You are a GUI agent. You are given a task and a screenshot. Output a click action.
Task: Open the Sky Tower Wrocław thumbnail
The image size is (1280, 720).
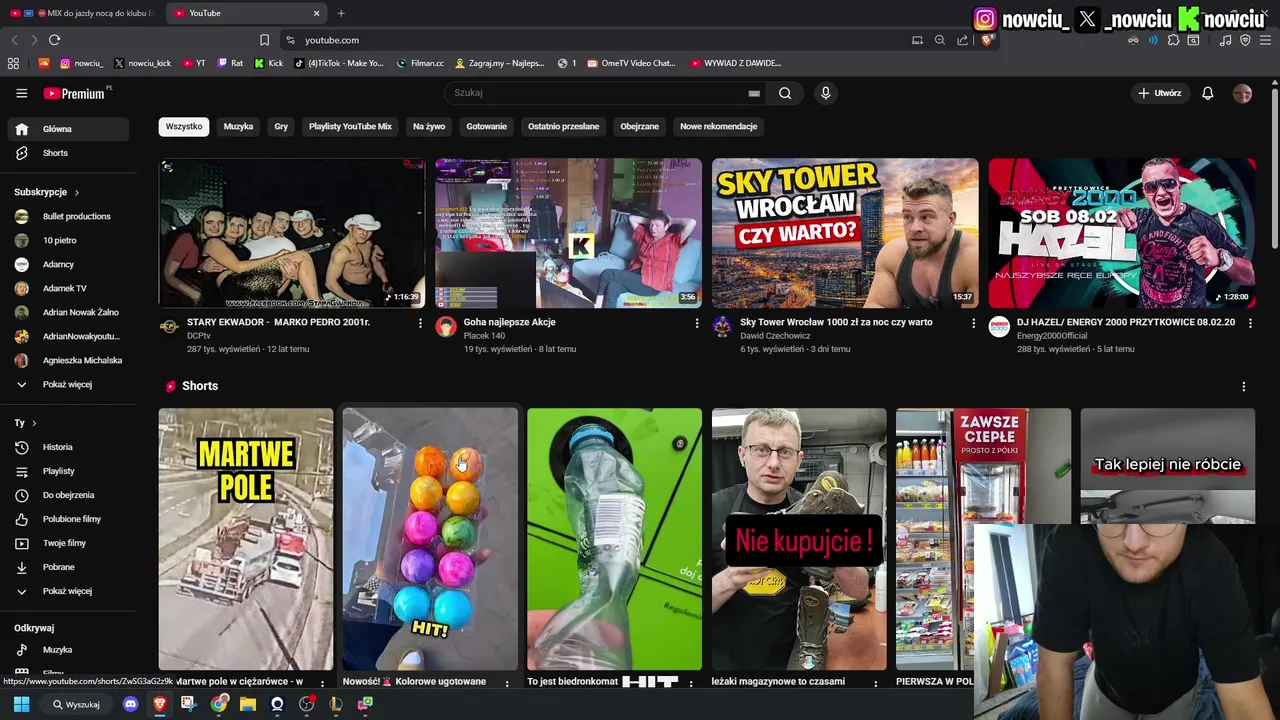tap(845, 233)
